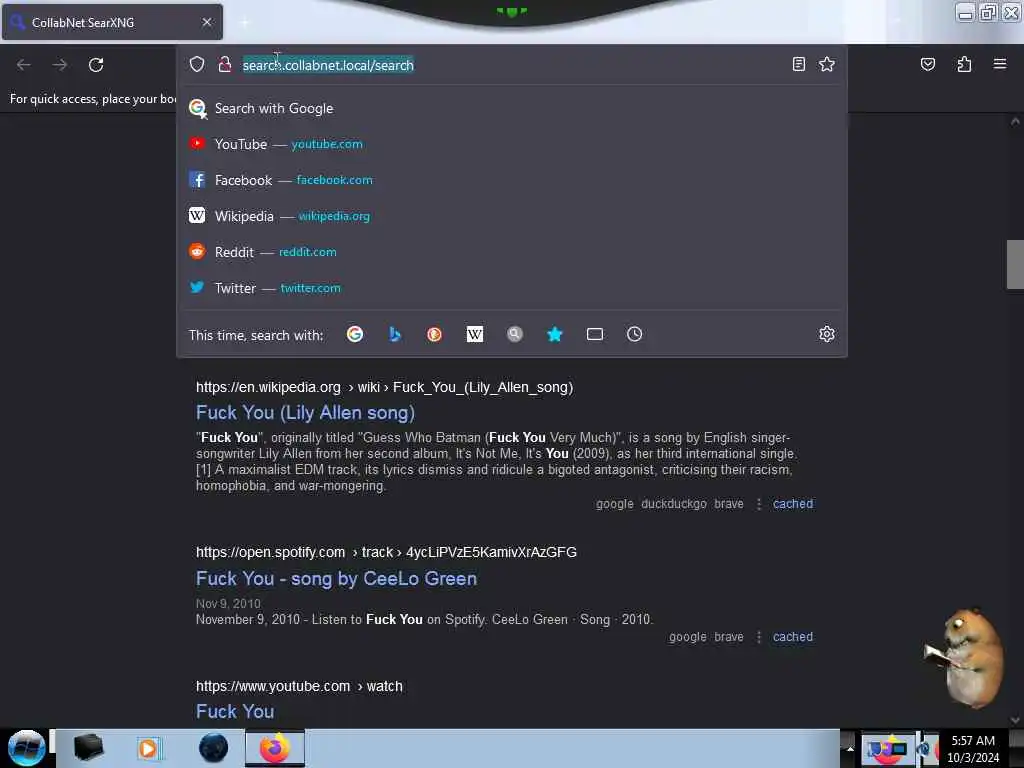Open Firefox in the taskbar
The width and height of the screenshot is (1024, 768).
coord(275,748)
